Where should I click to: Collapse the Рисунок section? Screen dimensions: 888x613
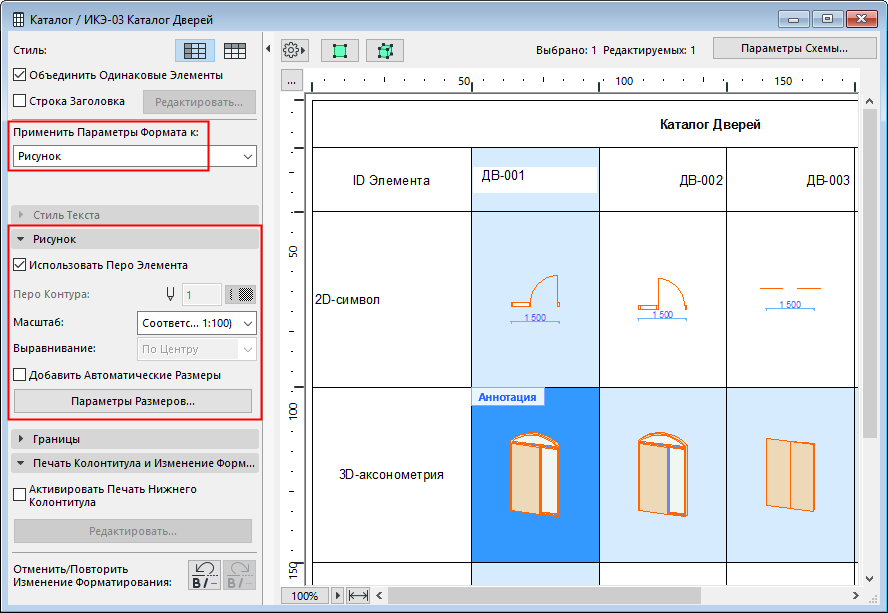tap(135, 239)
